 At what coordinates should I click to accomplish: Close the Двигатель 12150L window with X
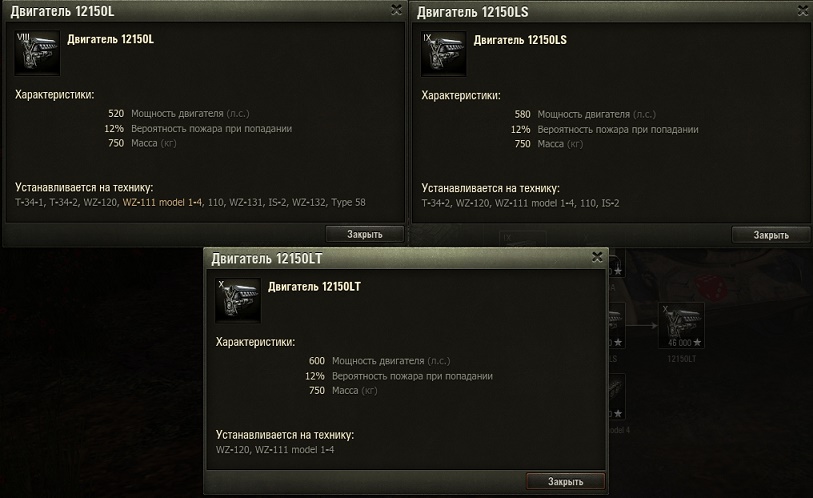[x=396, y=10]
